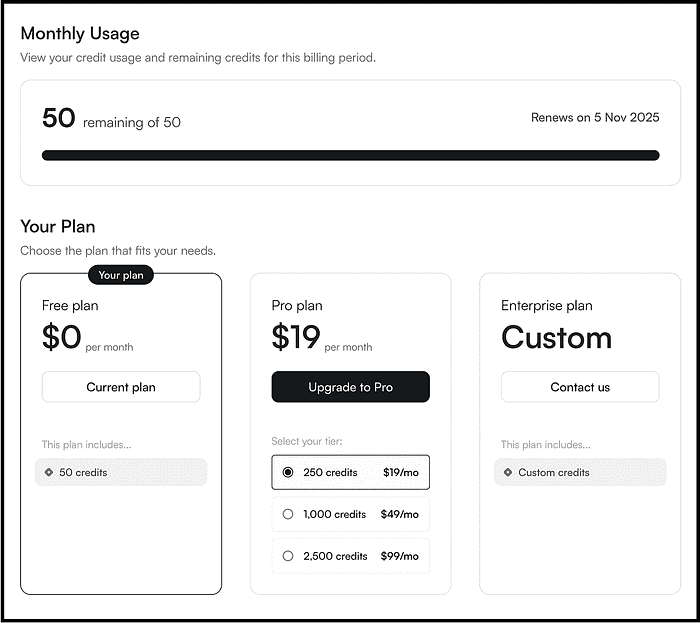Click the diamond icon beside Custom credits
This screenshot has height=623, width=700.
click(x=508, y=472)
